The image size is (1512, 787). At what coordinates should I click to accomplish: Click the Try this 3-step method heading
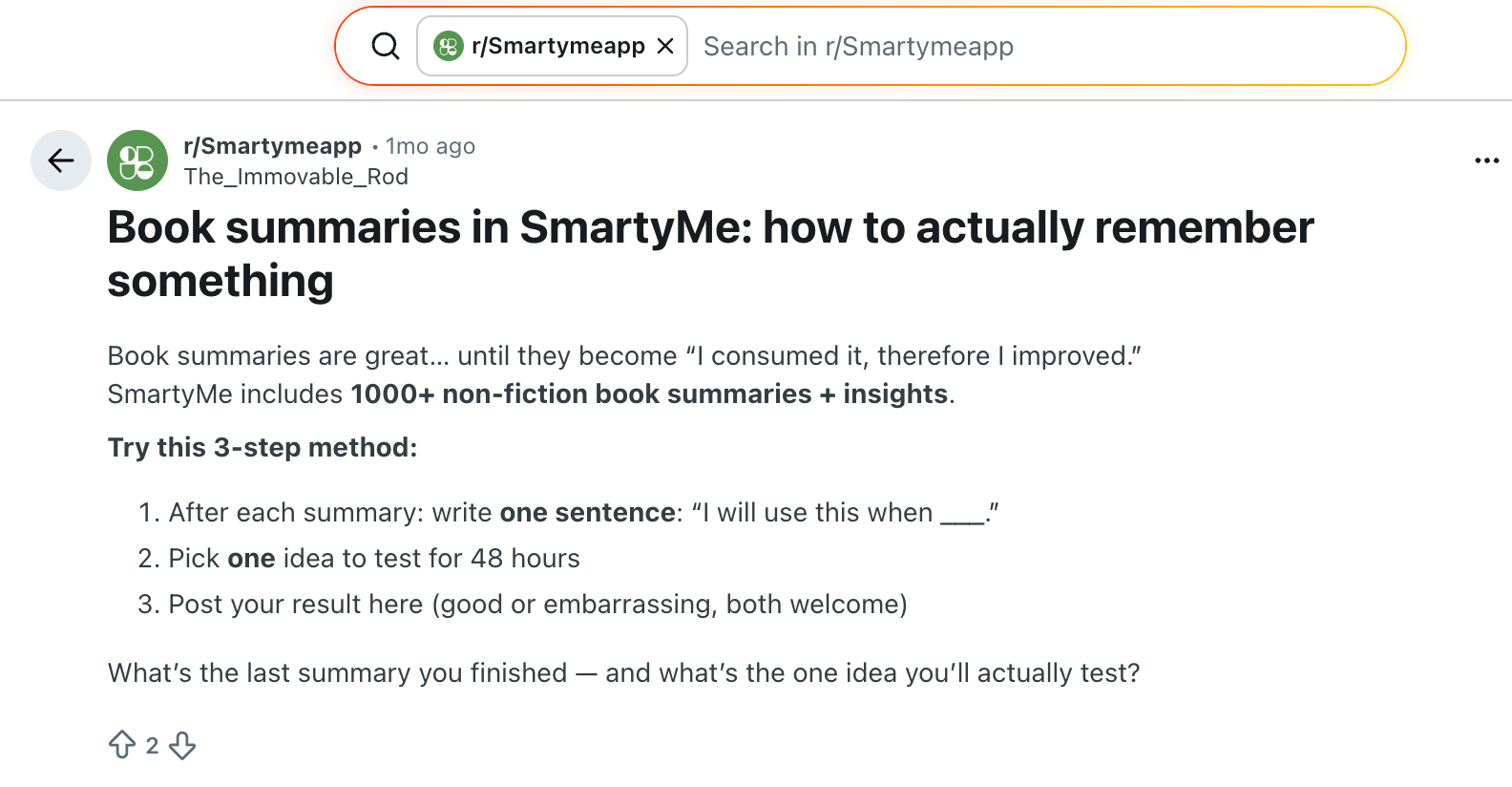(x=262, y=447)
